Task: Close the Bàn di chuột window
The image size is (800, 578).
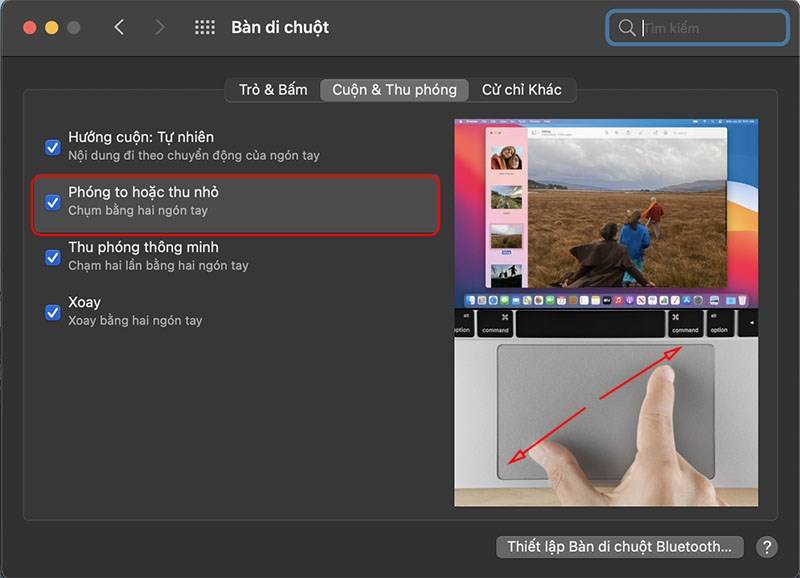Action: 28,28
